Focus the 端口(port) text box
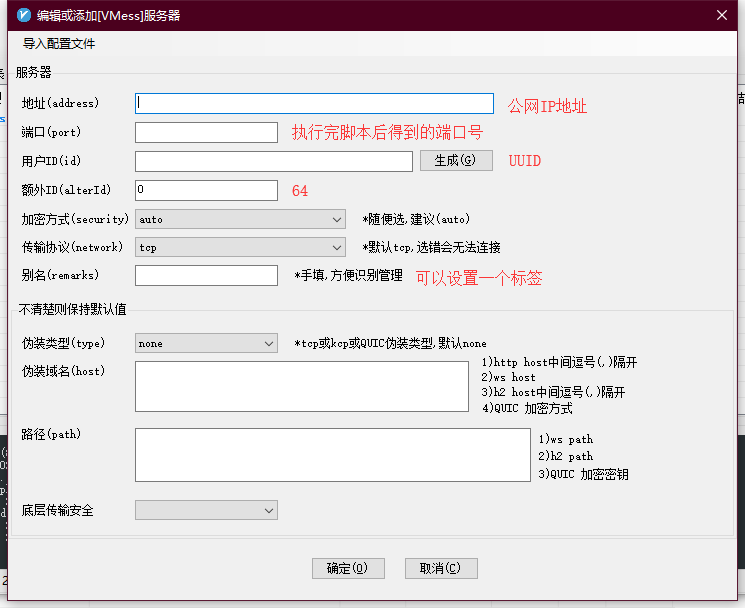The width and height of the screenshot is (745, 608). pos(206,132)
